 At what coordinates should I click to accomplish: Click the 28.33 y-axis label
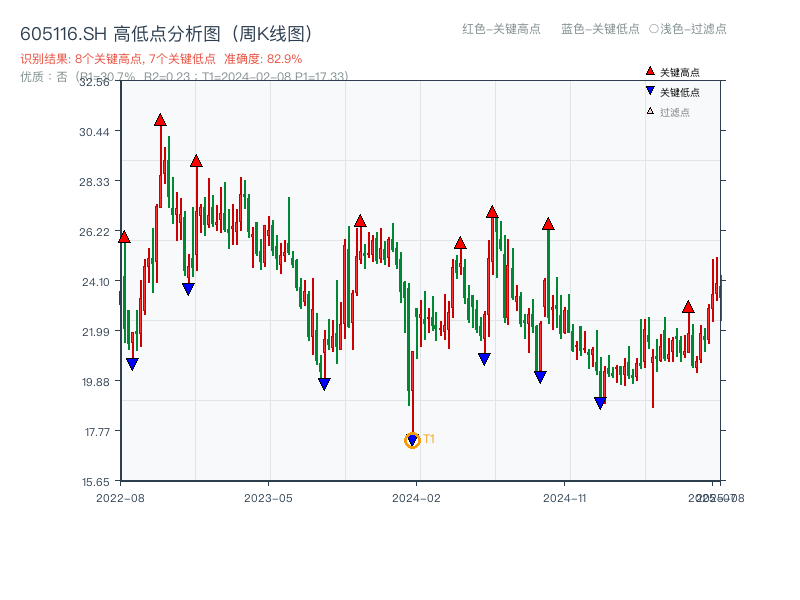94,182
